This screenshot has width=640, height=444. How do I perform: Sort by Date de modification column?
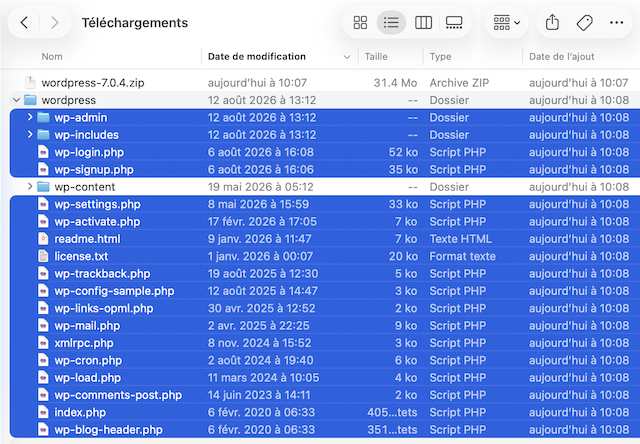(256, 57)
